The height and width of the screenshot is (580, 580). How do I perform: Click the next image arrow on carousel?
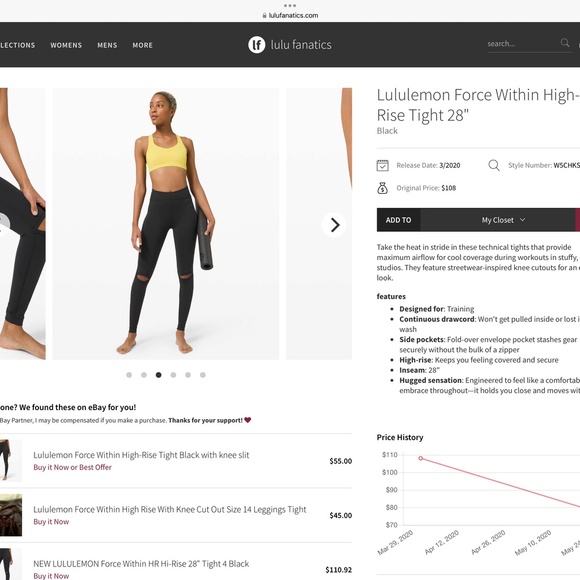coord(334,225)
